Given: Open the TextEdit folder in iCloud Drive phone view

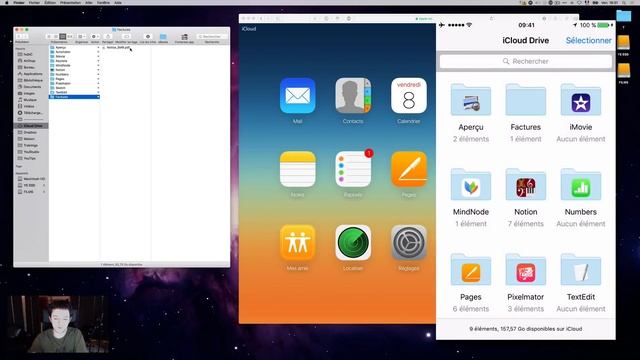Looking at the screenshot, I should coord(581,270).
